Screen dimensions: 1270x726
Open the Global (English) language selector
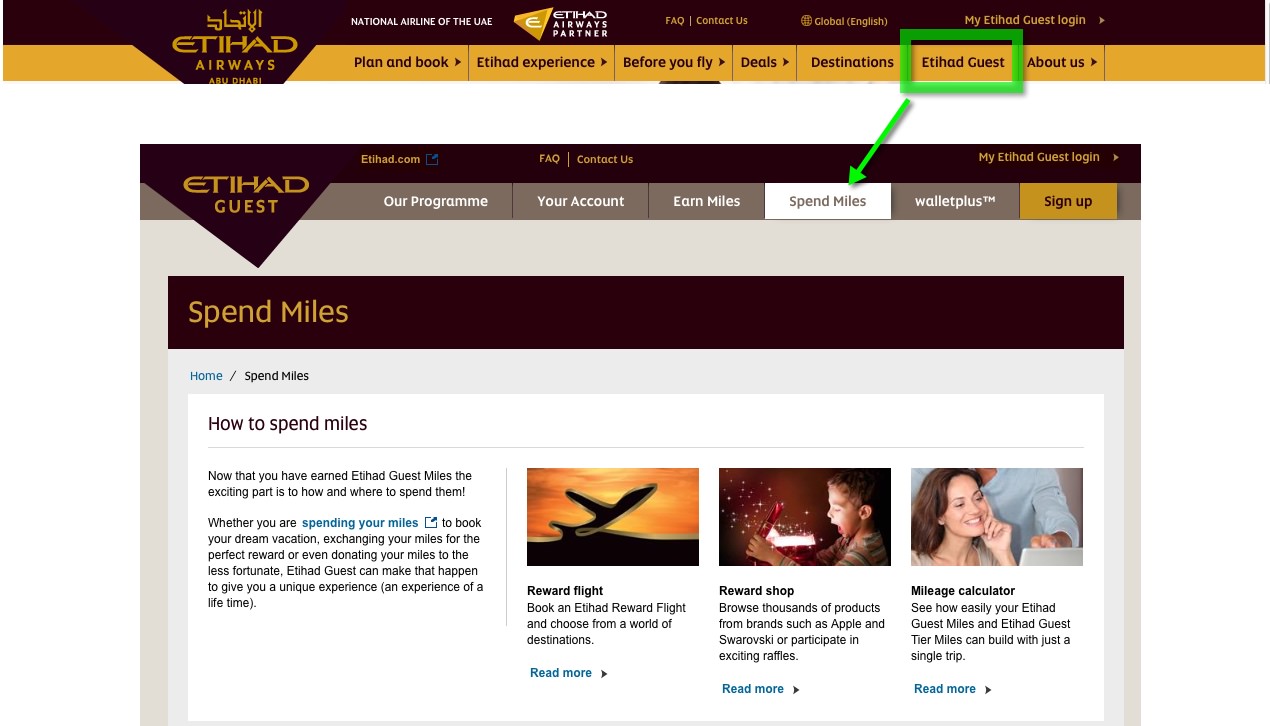[844, 21]
